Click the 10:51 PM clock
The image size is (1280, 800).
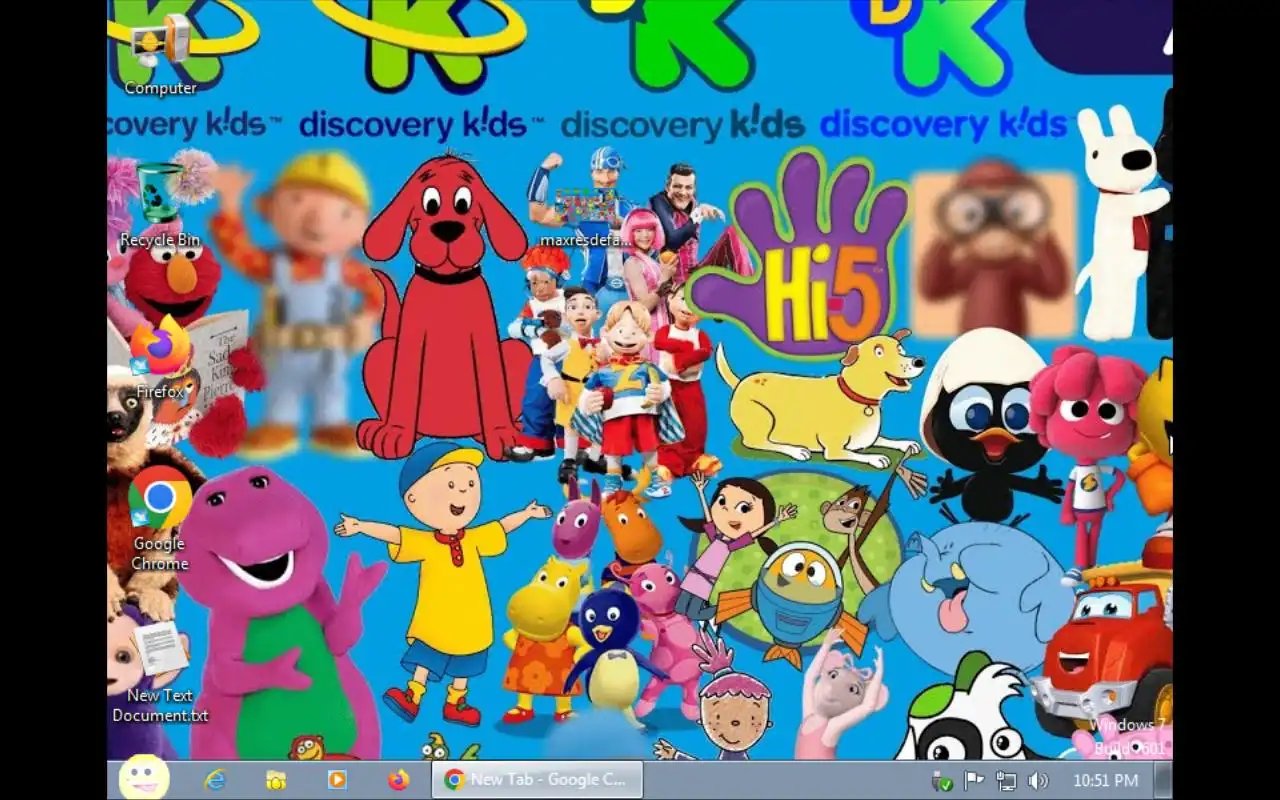coord(1105,781)
